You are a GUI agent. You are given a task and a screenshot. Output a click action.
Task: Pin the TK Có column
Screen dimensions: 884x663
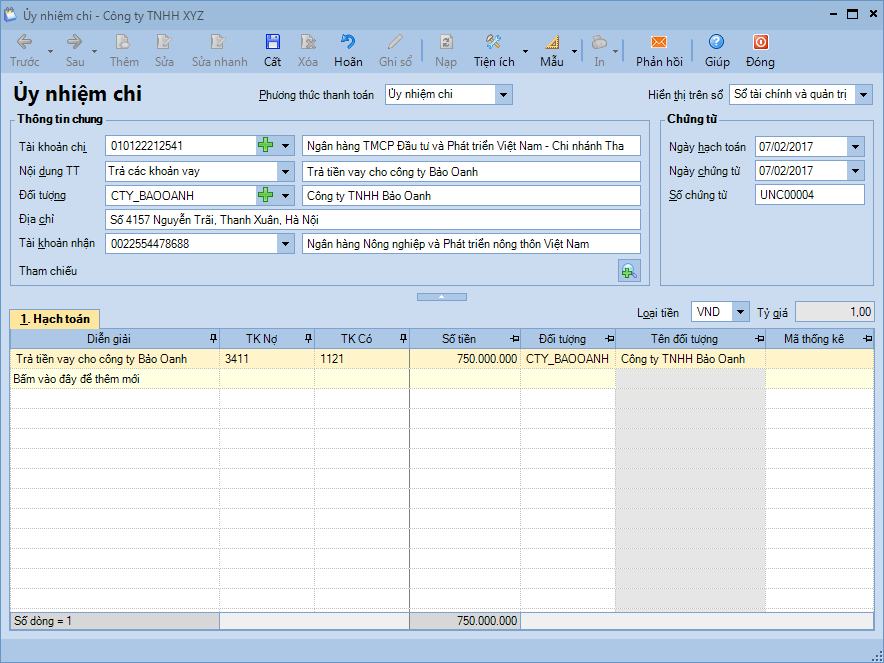click(x=403, y=338)
